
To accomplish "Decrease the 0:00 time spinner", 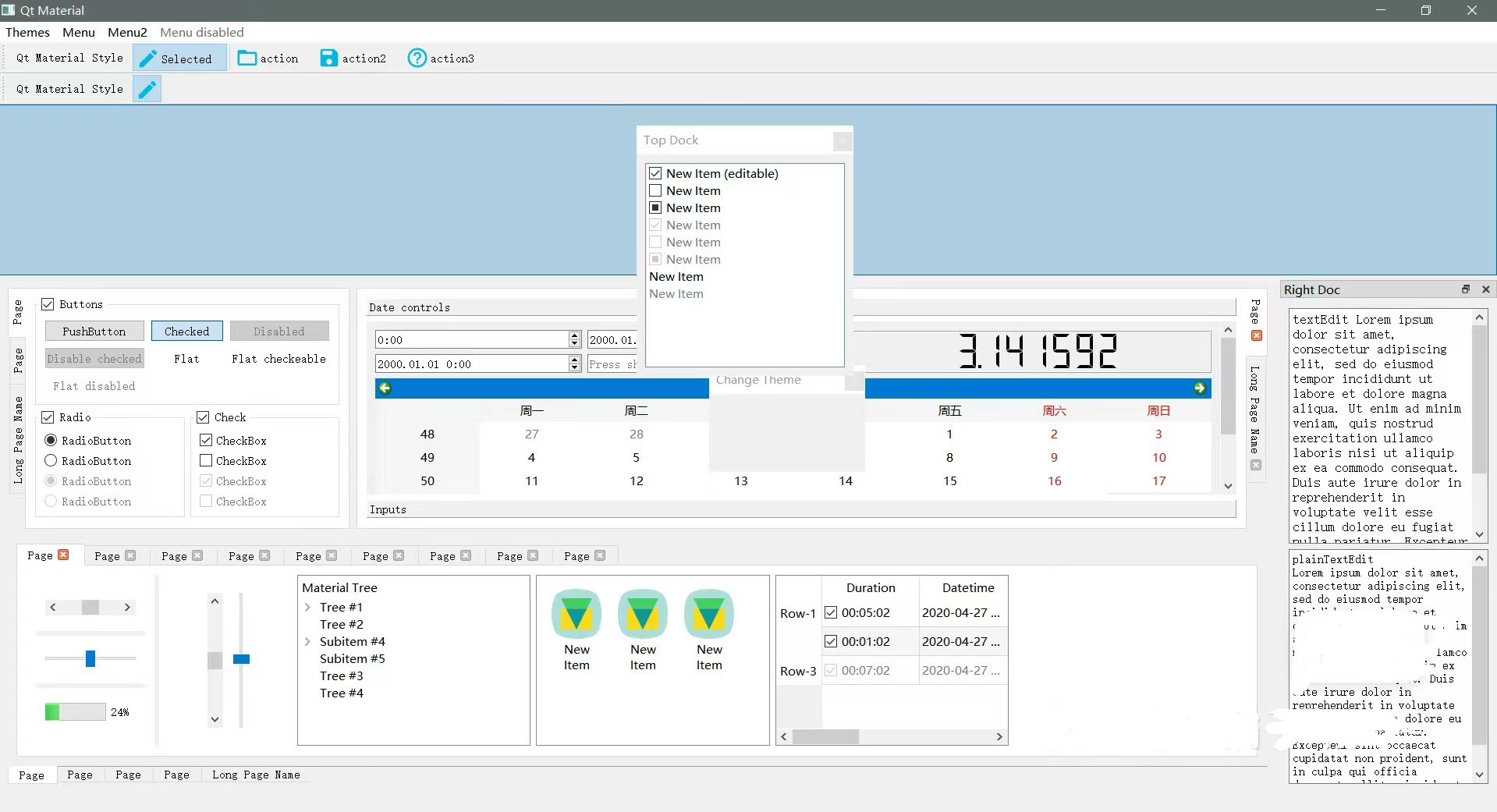I will (x=575, y=344).
